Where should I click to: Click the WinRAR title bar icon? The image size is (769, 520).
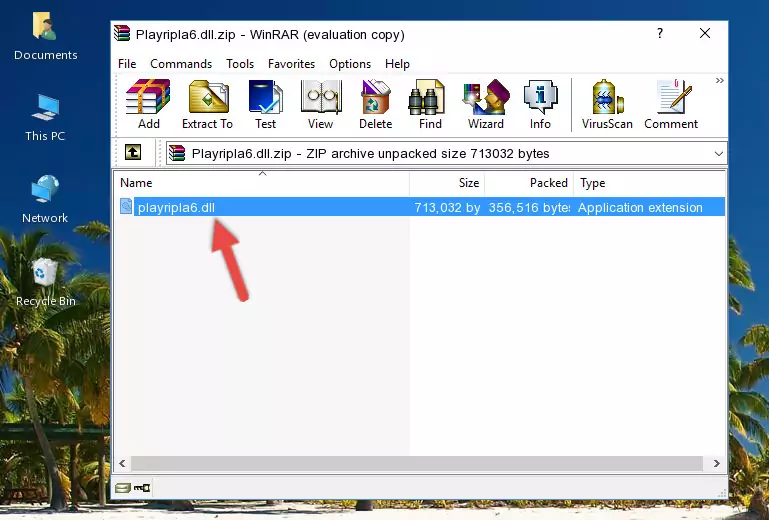122,34
